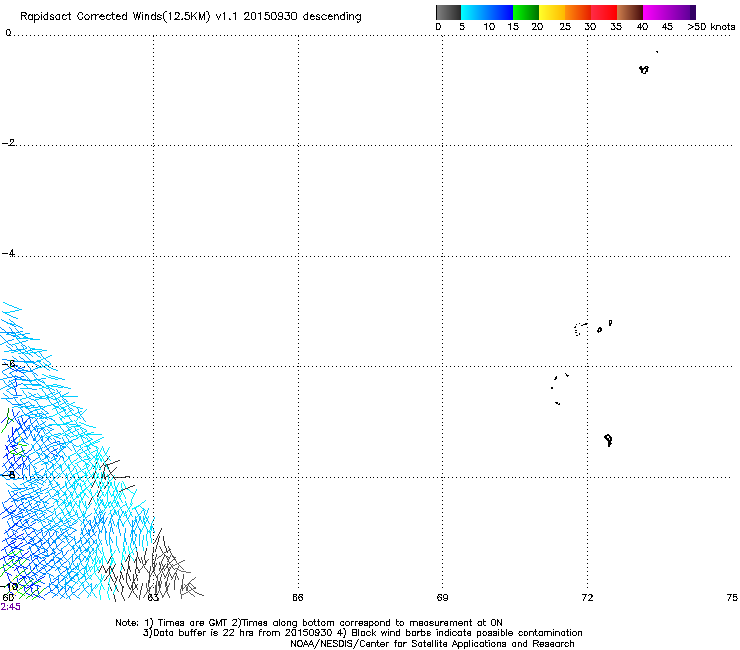Select the magenta 40-45 knots legend color

(656, 12)
